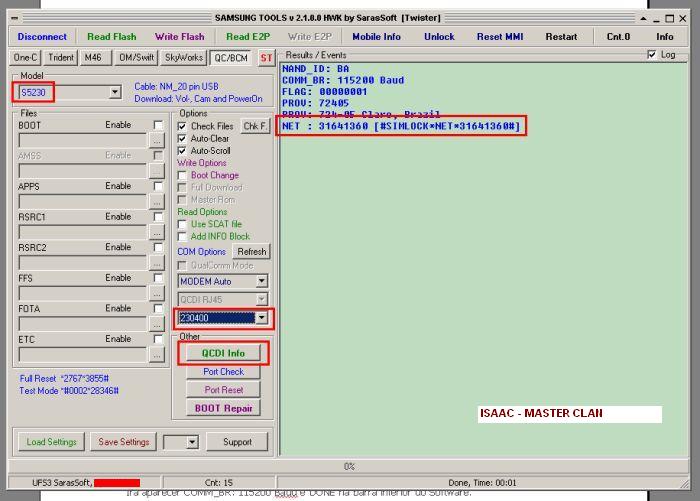Click the BOOT Repair button
Image resolution: width=700 pixels, height=501 pixels.
223,408
